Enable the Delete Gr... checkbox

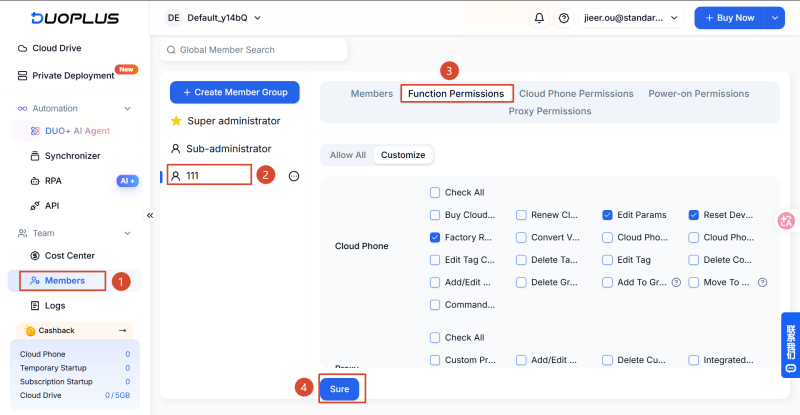(521, 282)
